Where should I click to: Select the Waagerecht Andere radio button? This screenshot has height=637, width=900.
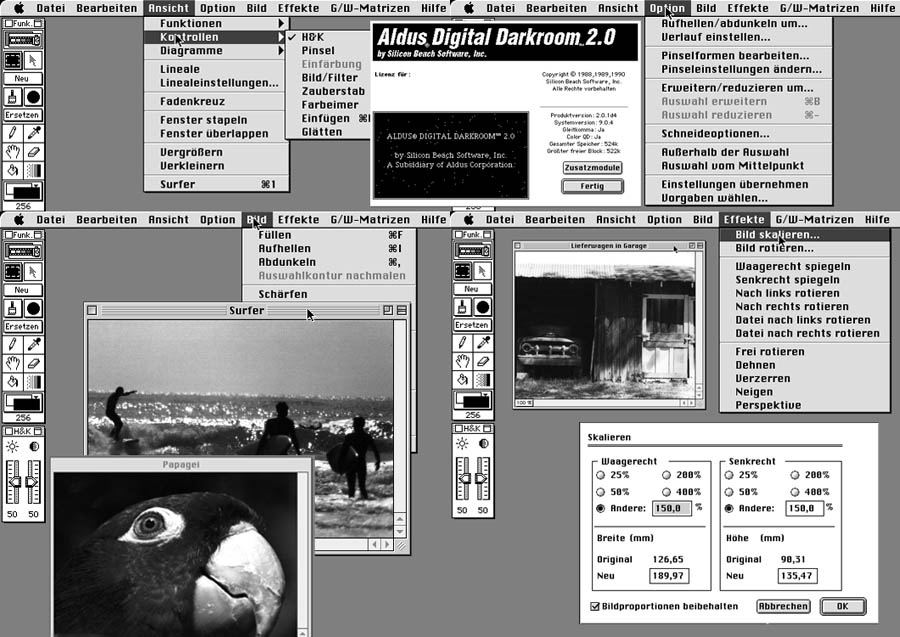tap(600, 508)
